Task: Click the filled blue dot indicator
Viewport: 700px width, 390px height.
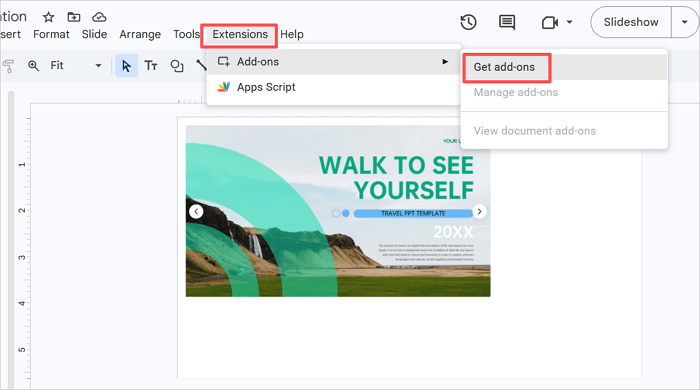Action: tap(346, 214)
